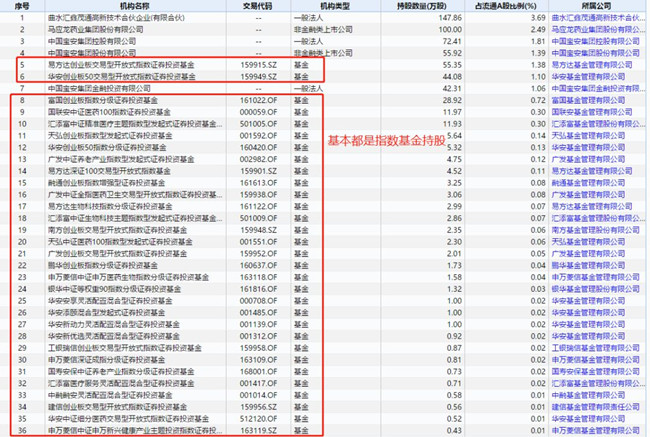Select 华安创业板50交易型开放式指数证券投资基金 in row 6
The width and height of the screenshot is (650, 437).
tap(121, 77)
